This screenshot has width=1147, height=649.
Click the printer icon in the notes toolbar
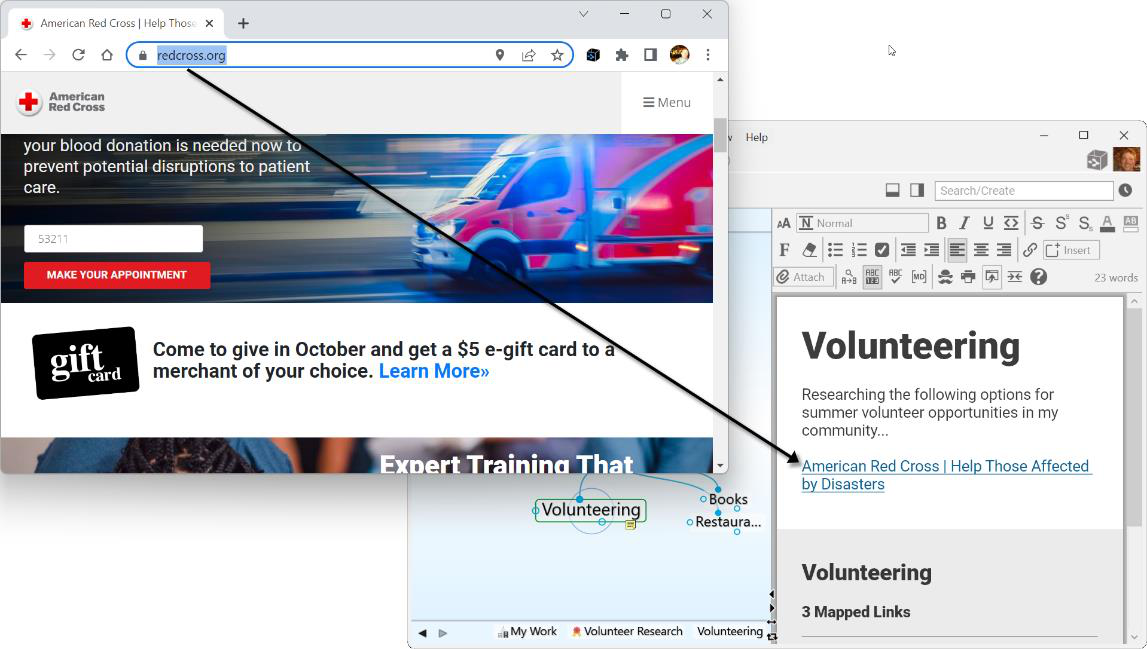click(968, 277)
